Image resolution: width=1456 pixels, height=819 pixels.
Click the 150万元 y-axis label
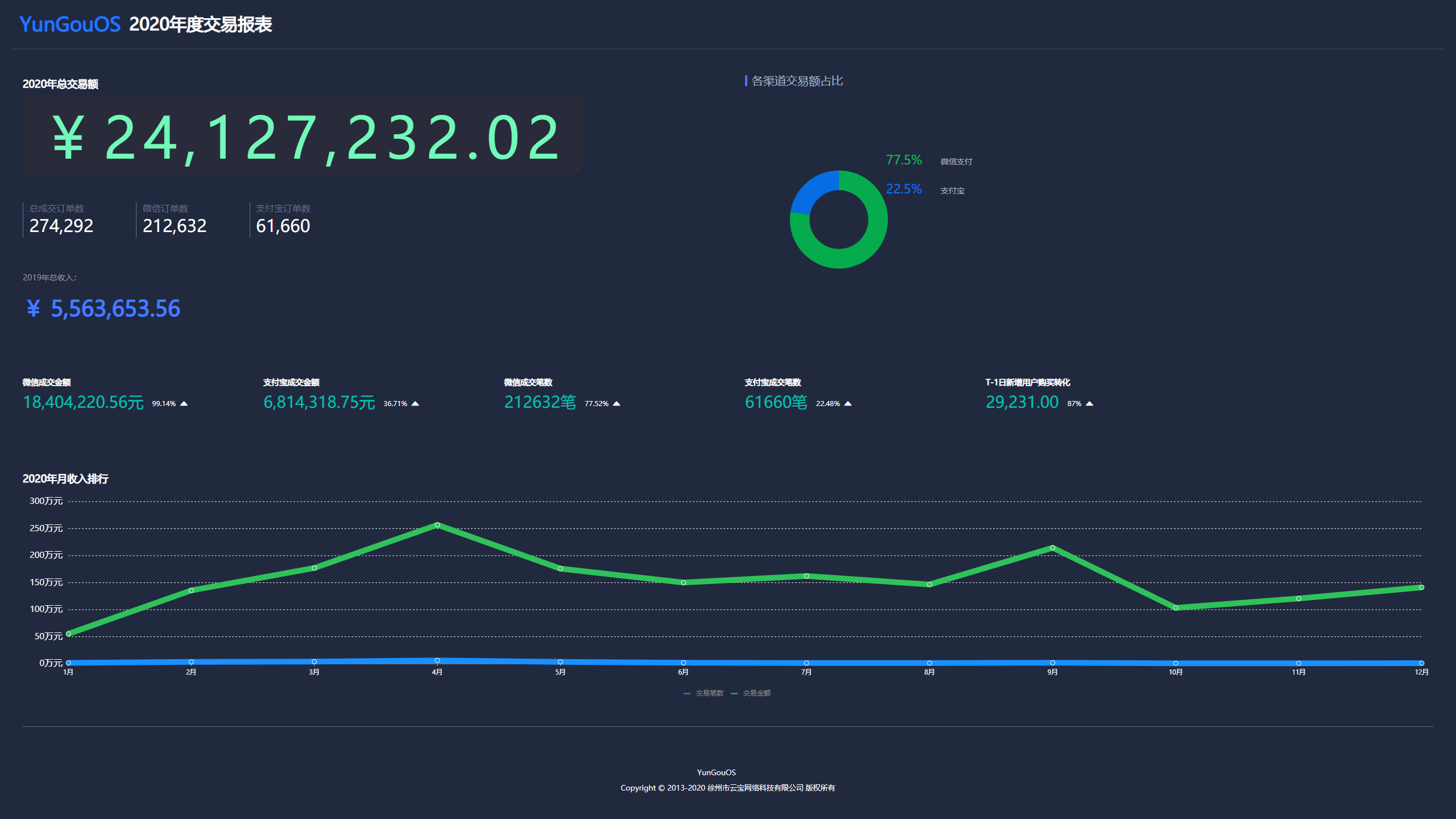point(46,582)
